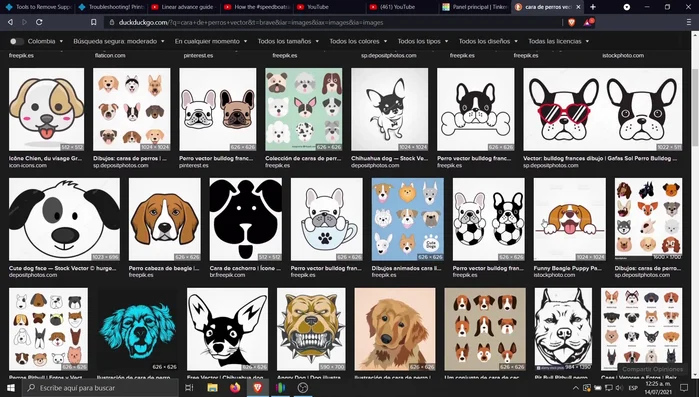This screenshot has height=397, width=699.
Task: Open the 'Búsqueda segura: moderado' dropdown
Action: click(x=119, y=41)
